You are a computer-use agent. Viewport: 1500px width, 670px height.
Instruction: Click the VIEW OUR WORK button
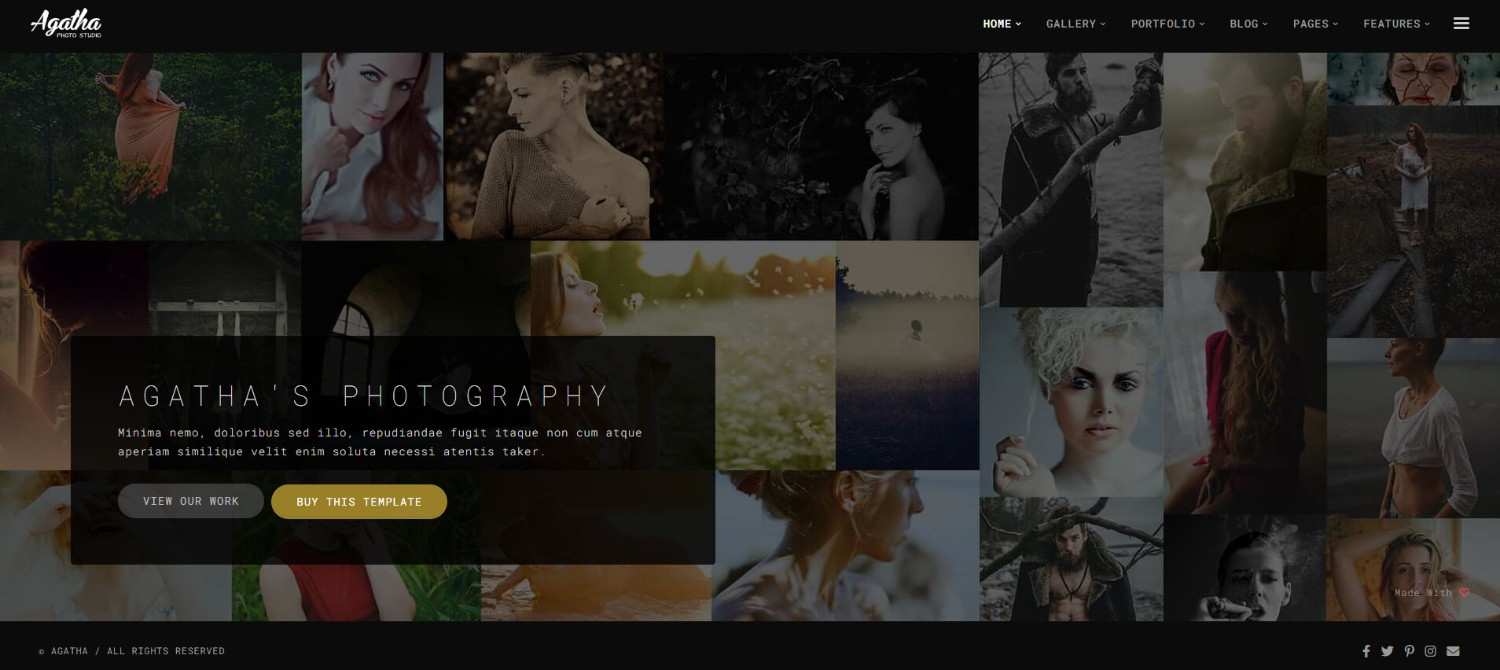[190, 501]
